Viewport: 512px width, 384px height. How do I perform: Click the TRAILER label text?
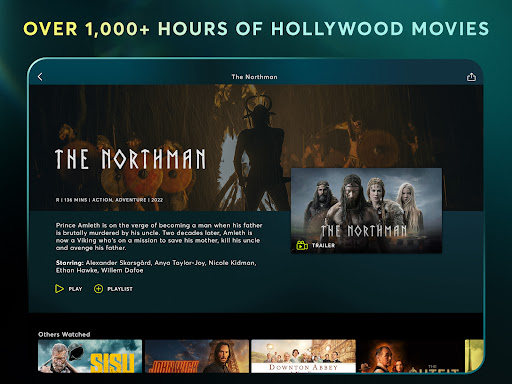click(x=323, y=246)
